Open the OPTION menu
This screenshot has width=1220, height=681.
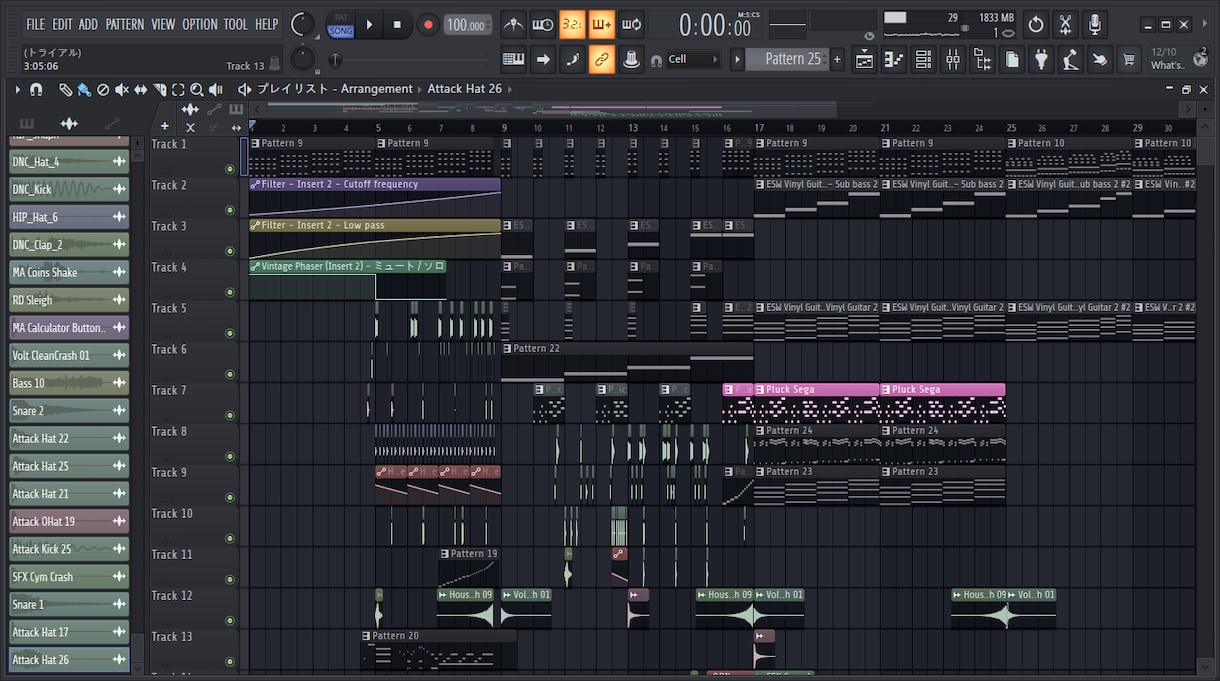pos(199,24)
